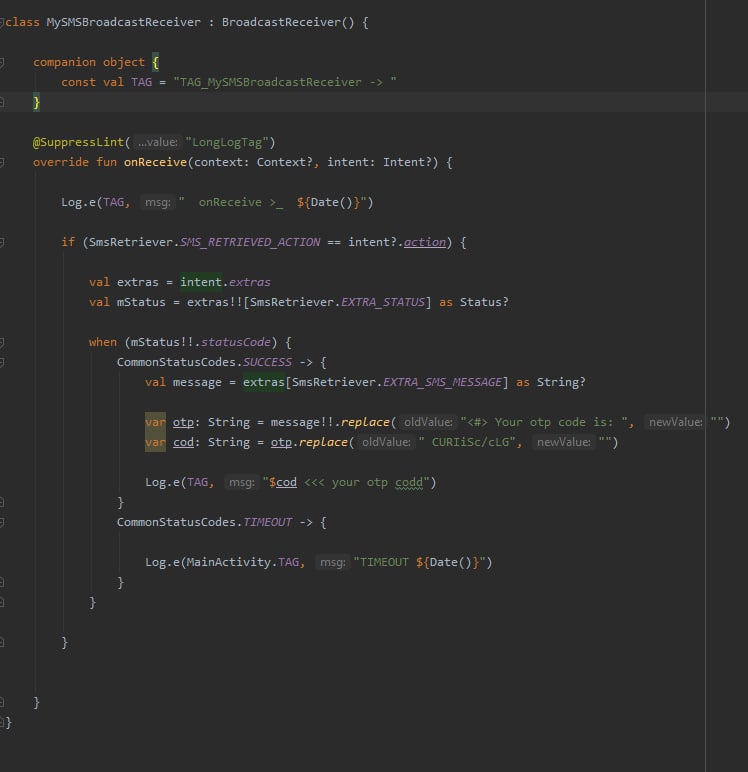This screenshot has height=772, width=748.
Task: Click the '$cod' string template
Action: (283, 482)
